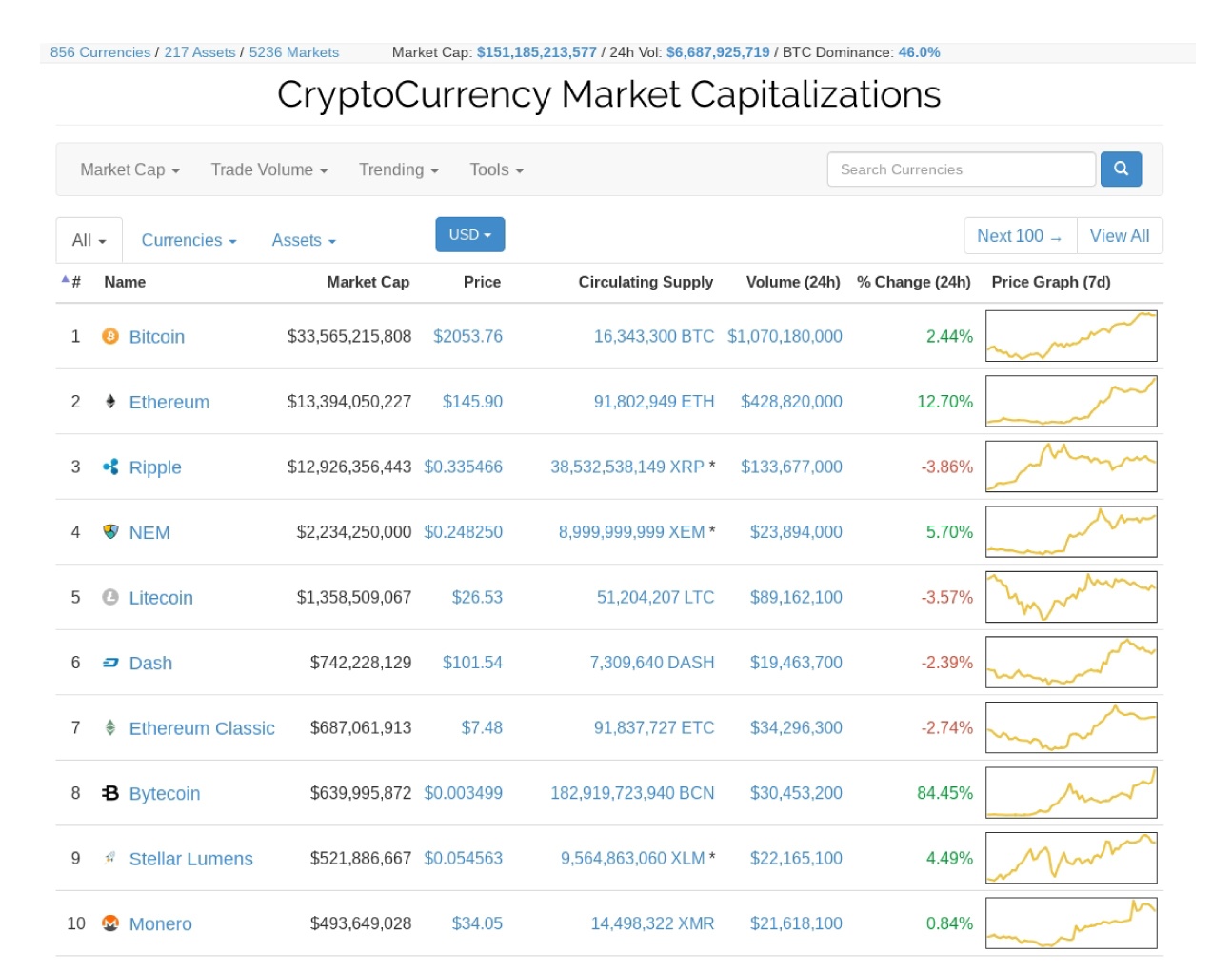Open the Trade Volume dropdown menu

click(269, 169)
